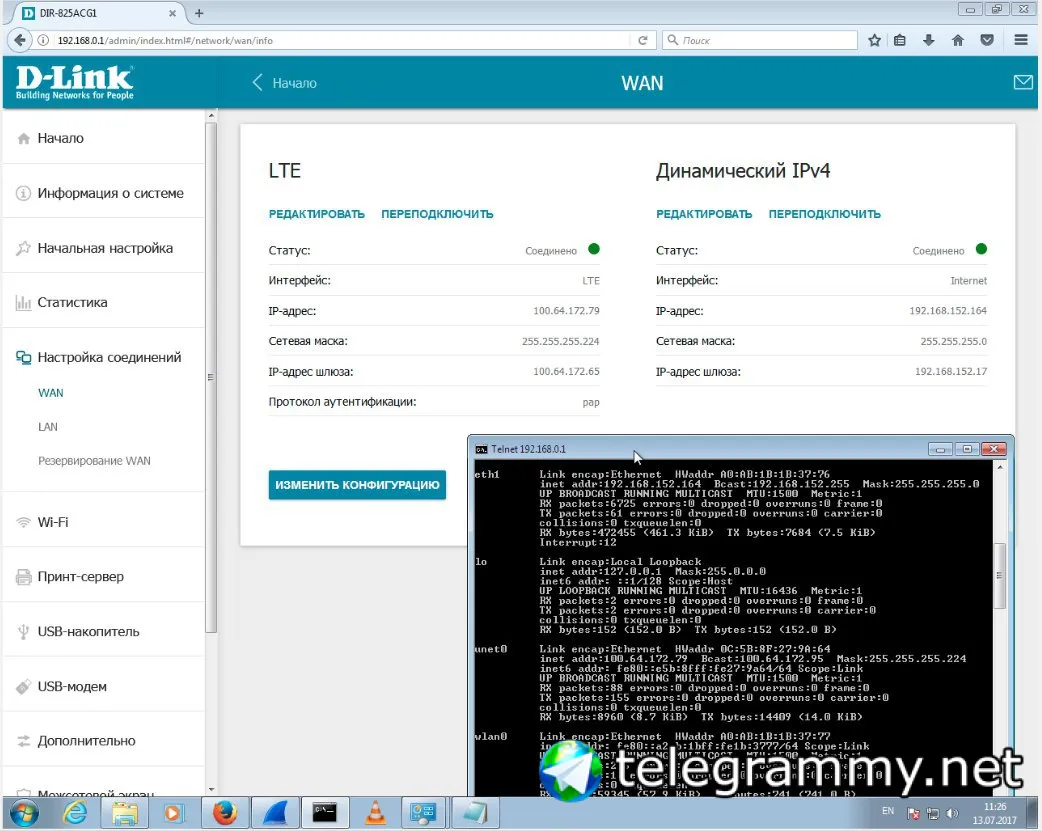Open Windows Explorer folder in taskbar
This screenshot has height=831, width=1042.
(124, 813)
